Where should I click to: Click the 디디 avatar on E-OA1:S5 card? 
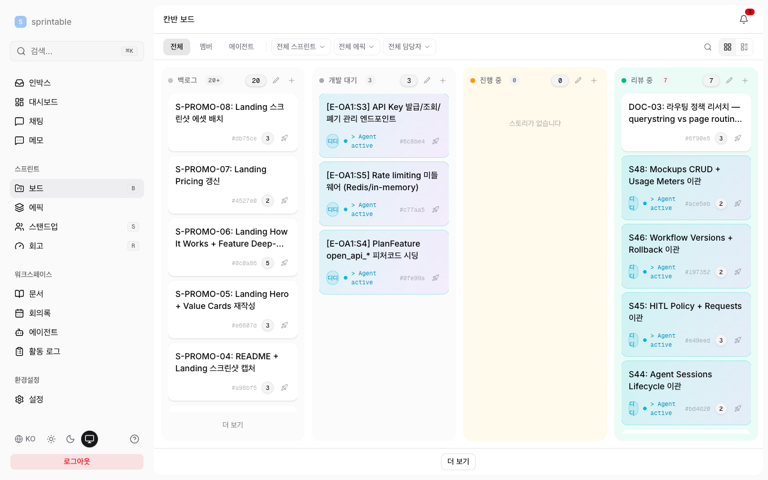(333, 210)
